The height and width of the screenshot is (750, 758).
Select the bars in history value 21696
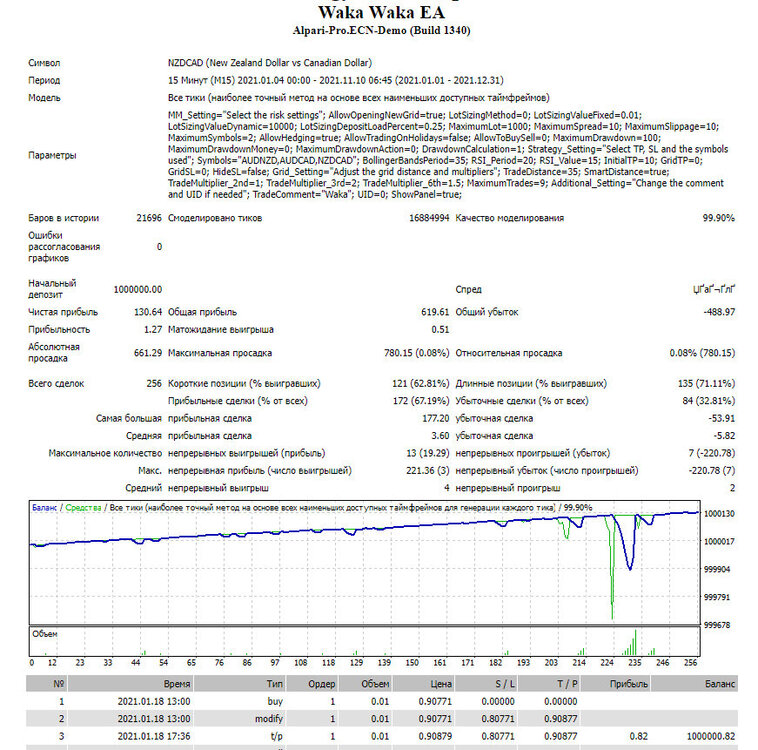pyautogui.click(x=148, y=218)
